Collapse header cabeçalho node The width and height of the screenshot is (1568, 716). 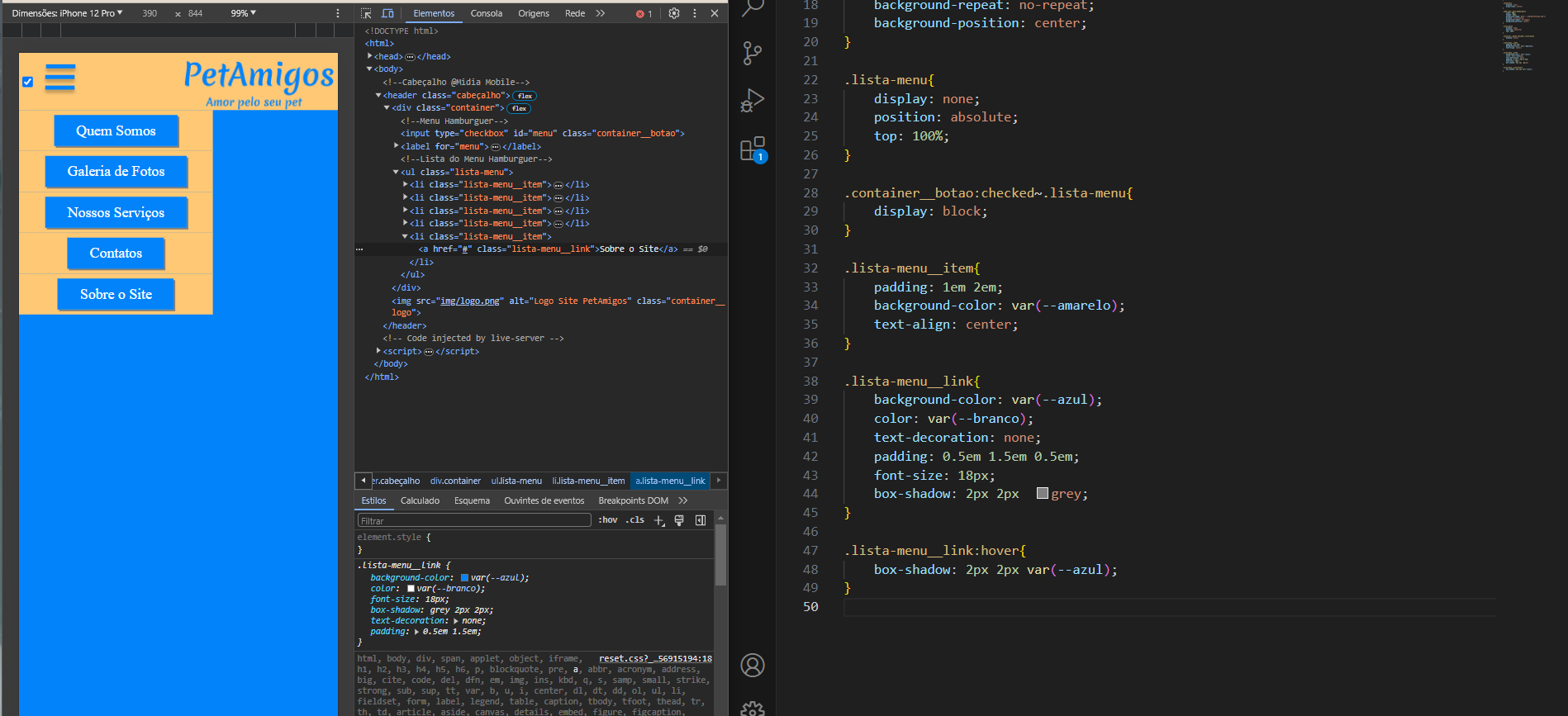(378, 96)
